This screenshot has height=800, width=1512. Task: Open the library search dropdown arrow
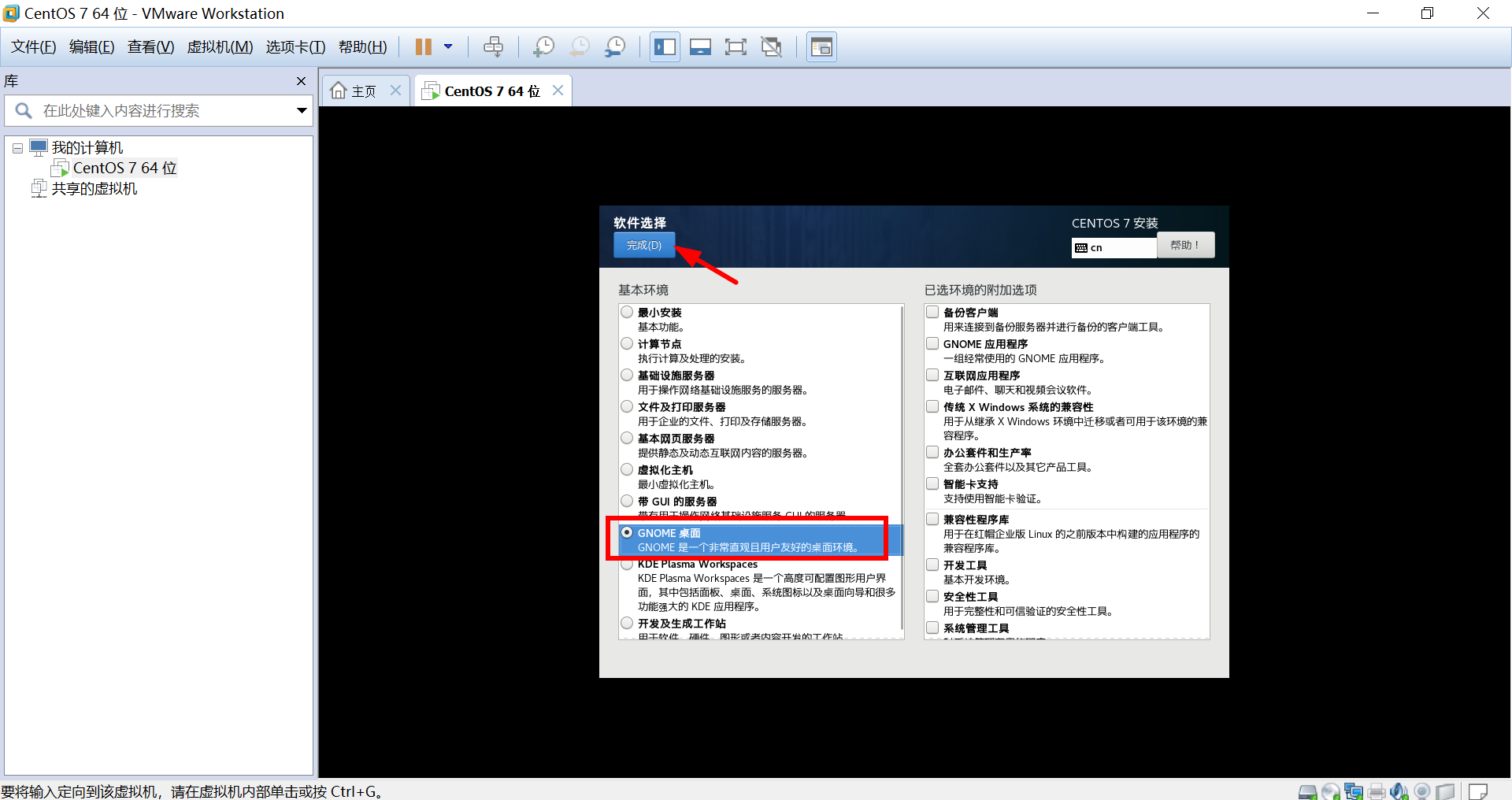coord(302,111)
